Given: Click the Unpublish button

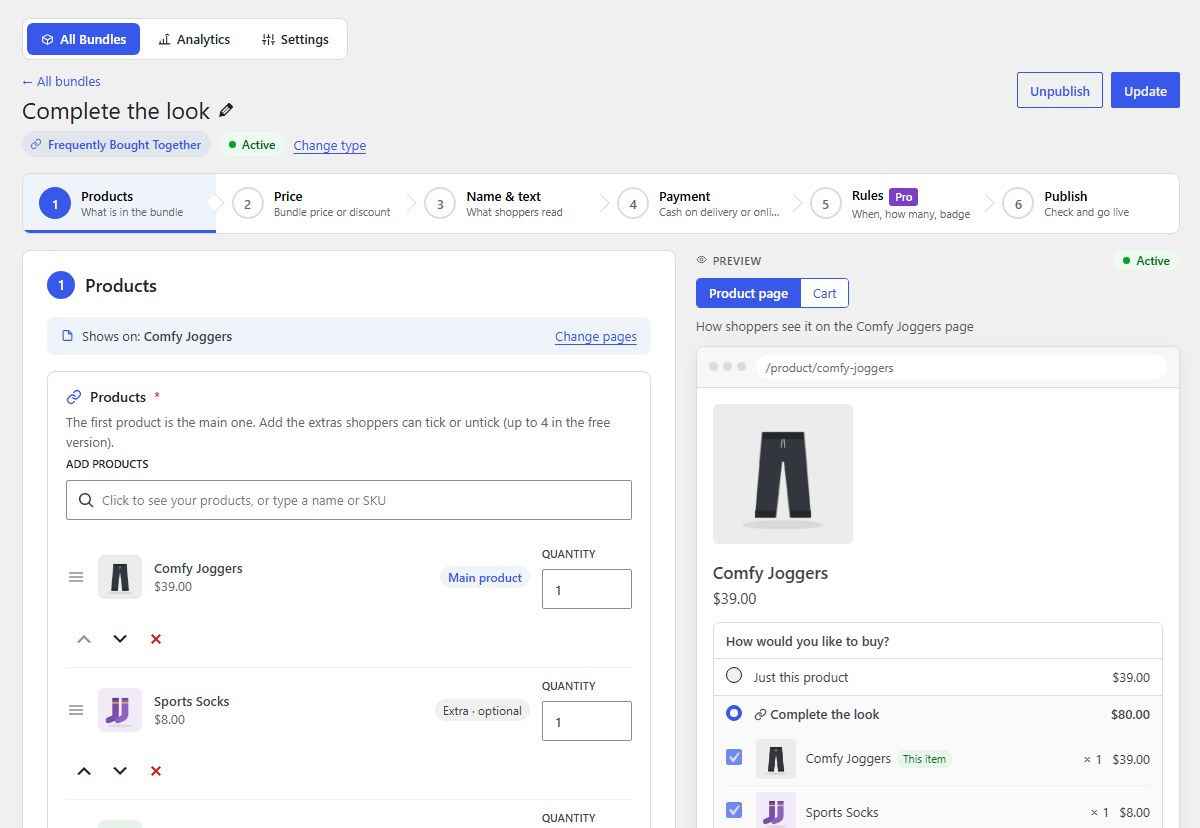Looking at the screenshot, I should 1060,90.
